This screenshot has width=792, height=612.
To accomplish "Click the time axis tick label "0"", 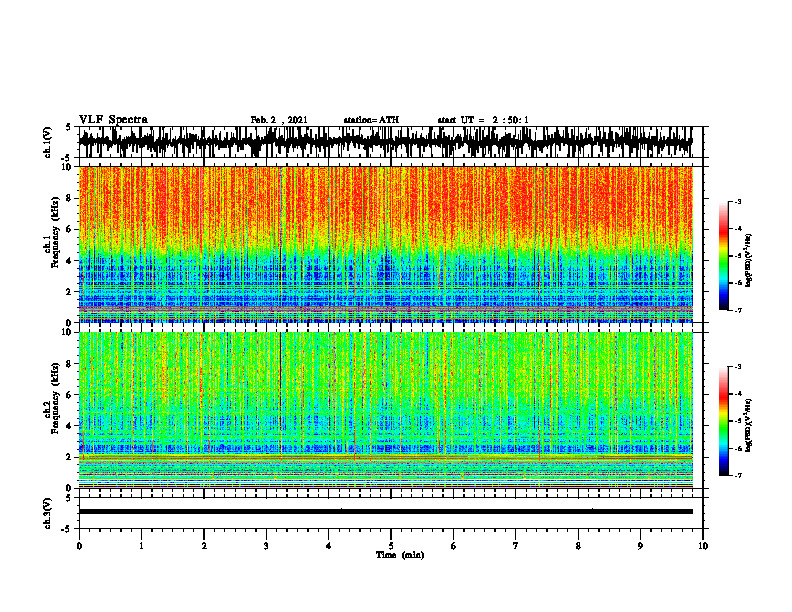I will (79, 546).
